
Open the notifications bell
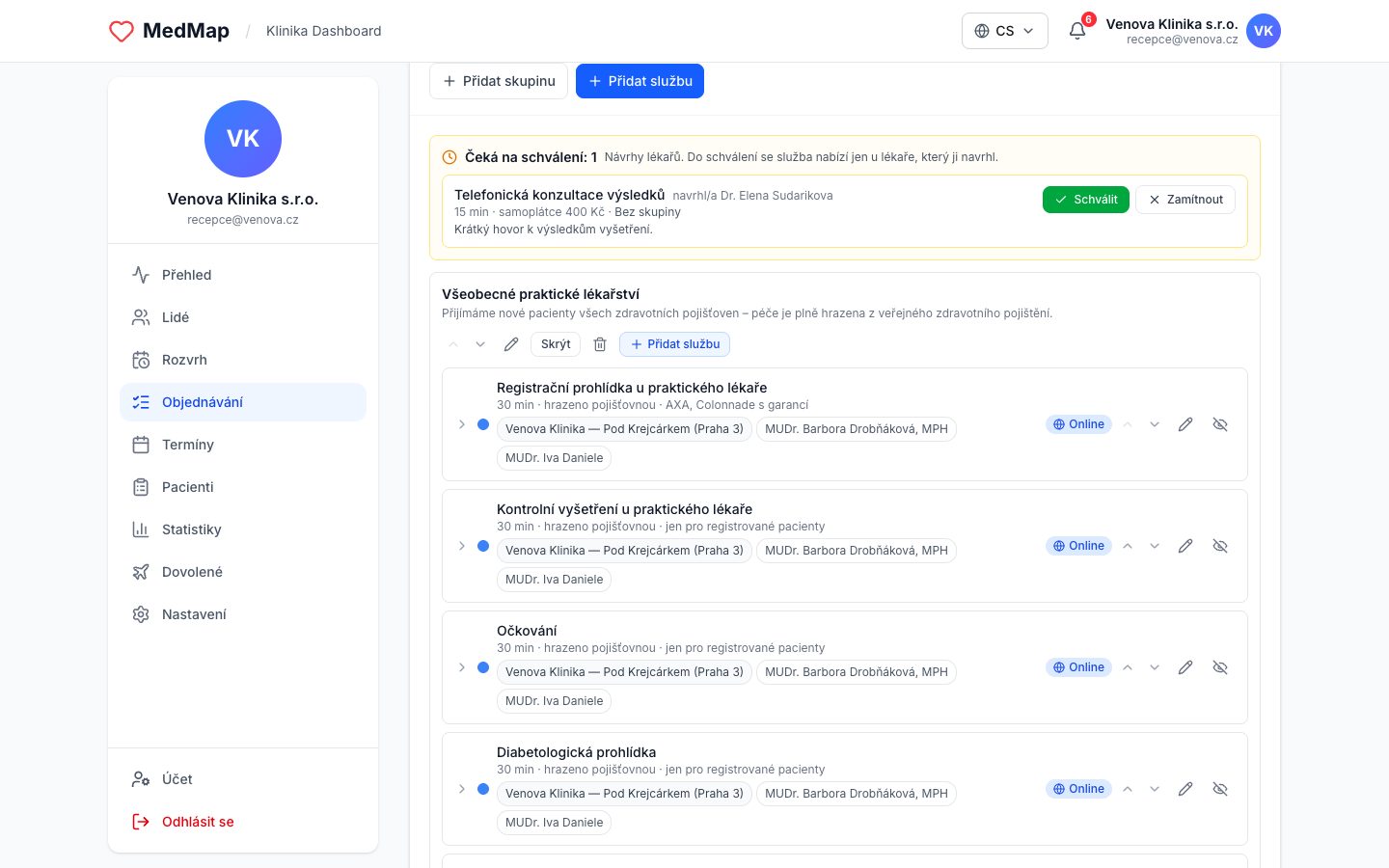(1077, 31)
